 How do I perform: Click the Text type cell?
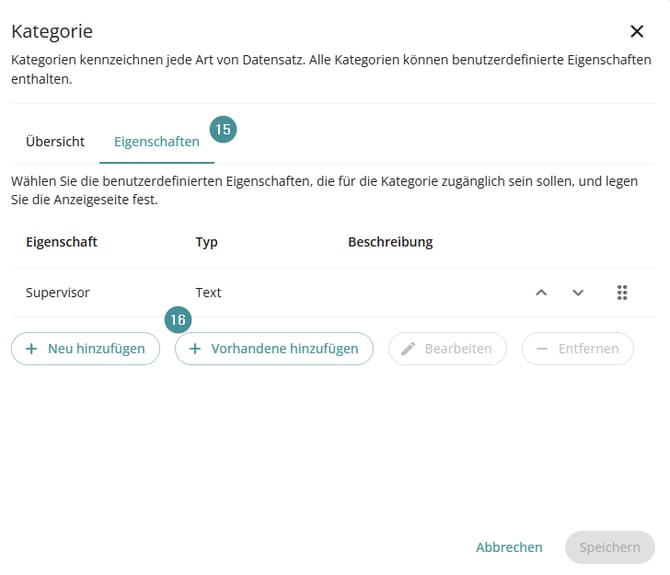click(209, 293)
